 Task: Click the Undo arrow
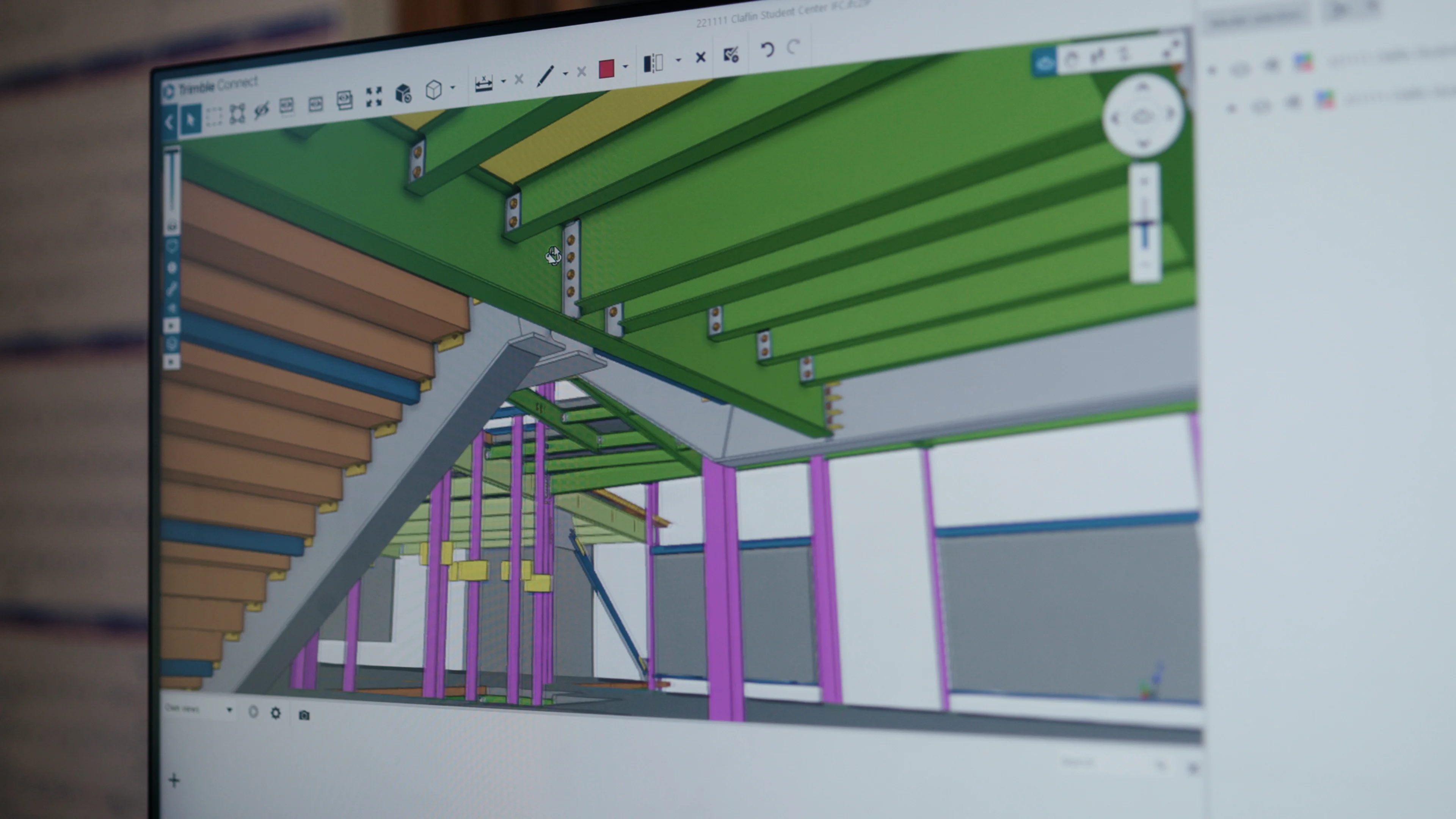tap(767, 50)
